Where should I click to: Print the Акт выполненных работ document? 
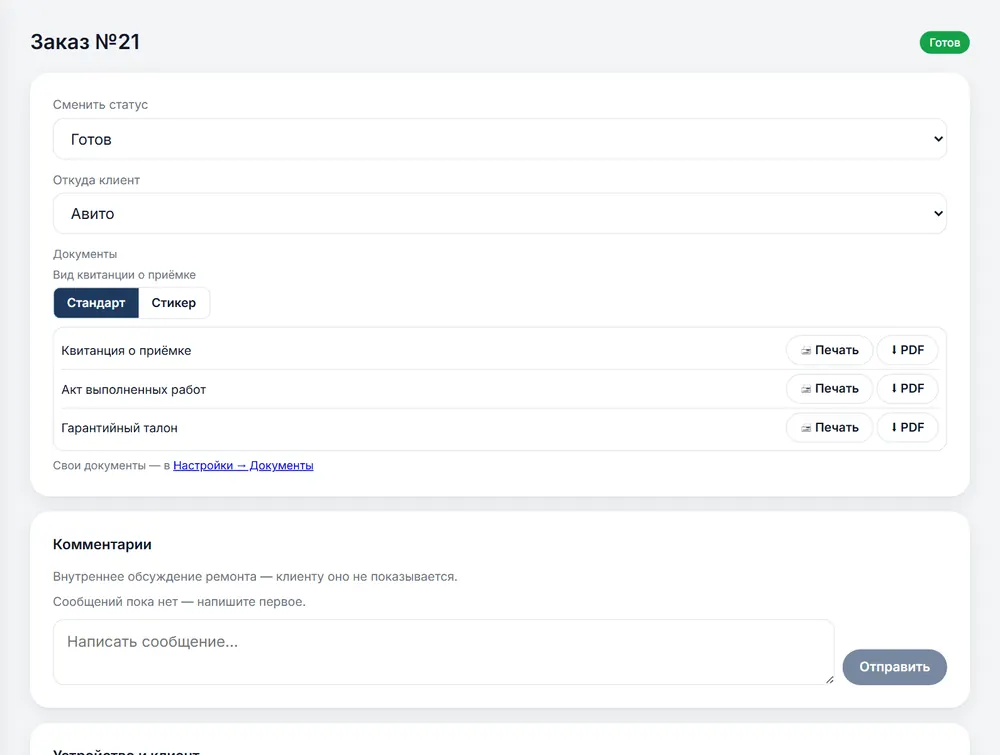pos(829,389)
